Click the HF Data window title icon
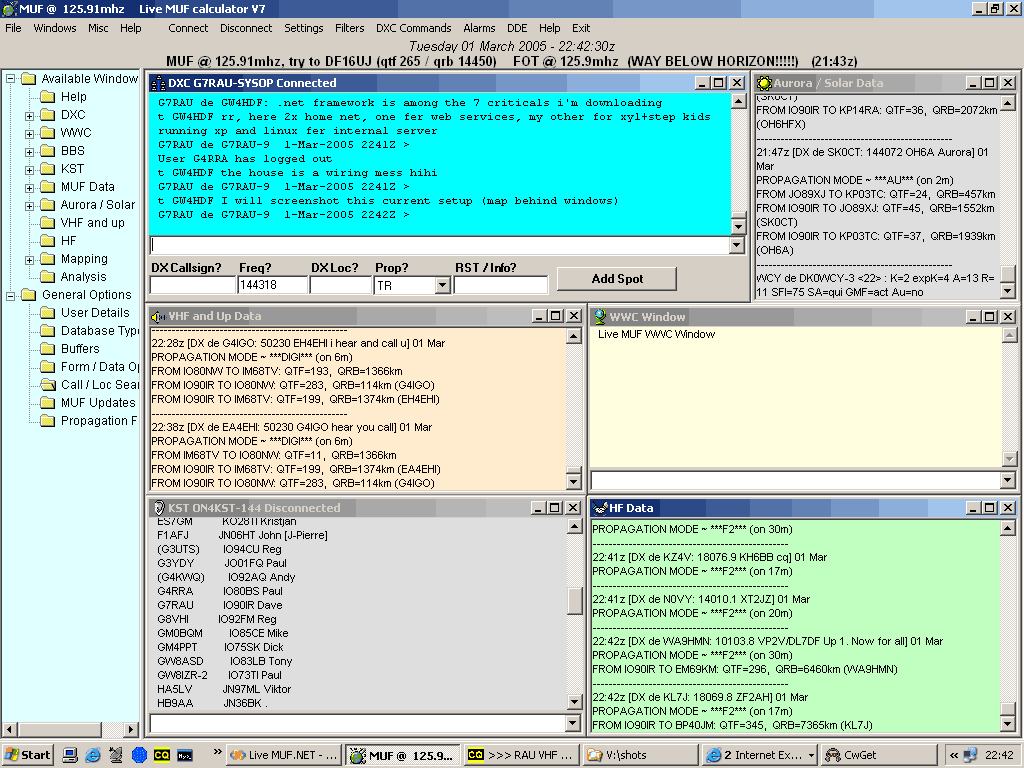This screenshot has width=1024, height=768. 600,508
